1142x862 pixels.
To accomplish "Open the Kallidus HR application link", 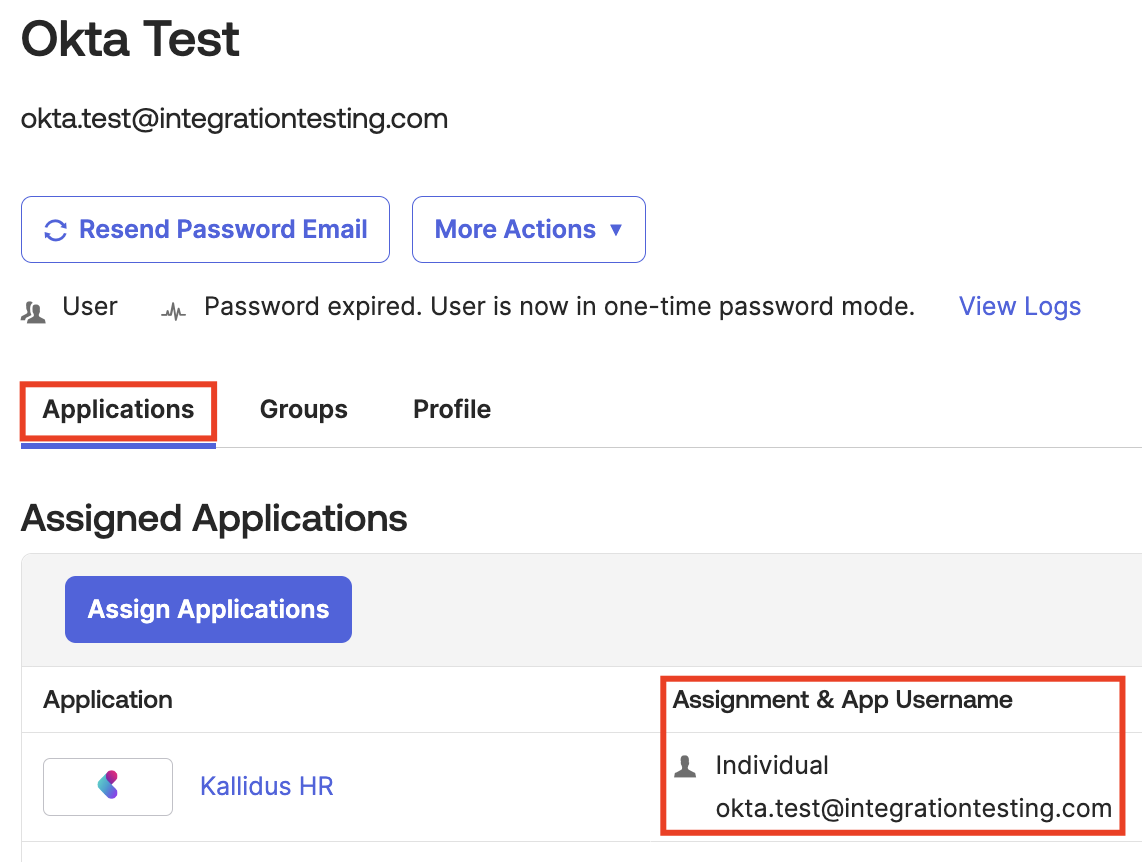I will pyautogui.click(x=266, y=786).
